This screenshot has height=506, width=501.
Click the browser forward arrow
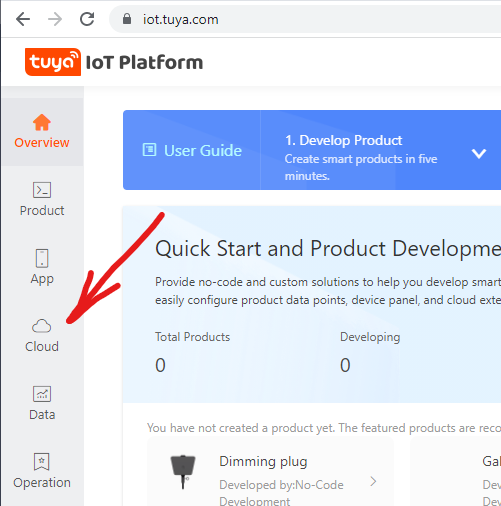(x=55, y=19)
